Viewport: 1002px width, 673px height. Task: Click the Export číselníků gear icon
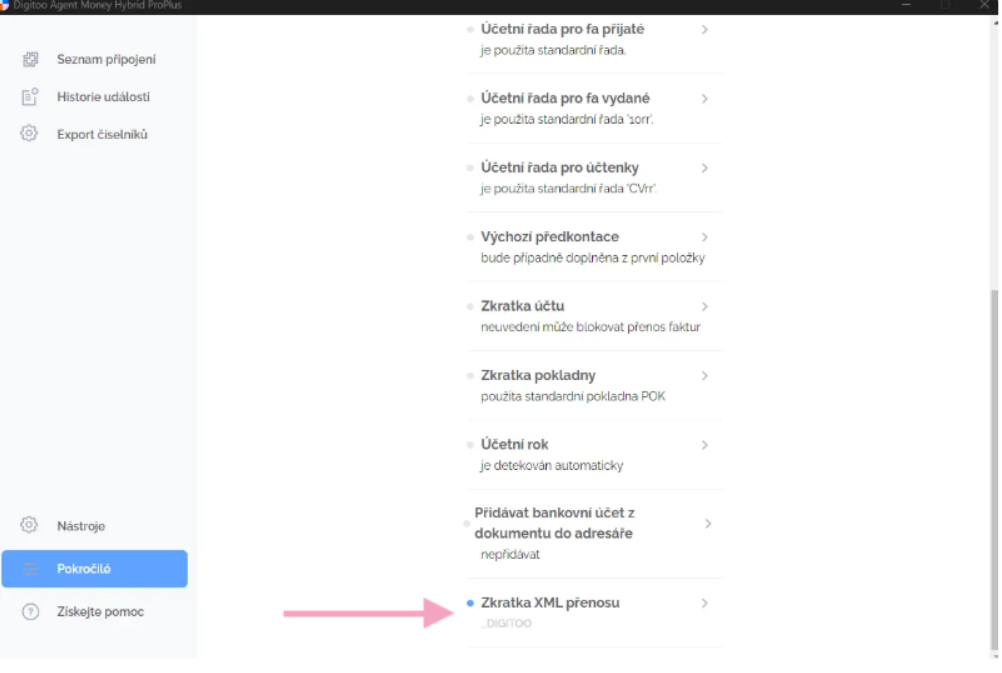[30, 134]
